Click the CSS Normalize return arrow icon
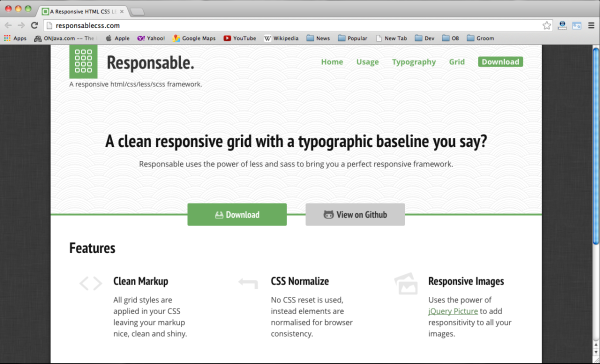Screen dimensions: 600x364 click(248, 284)
